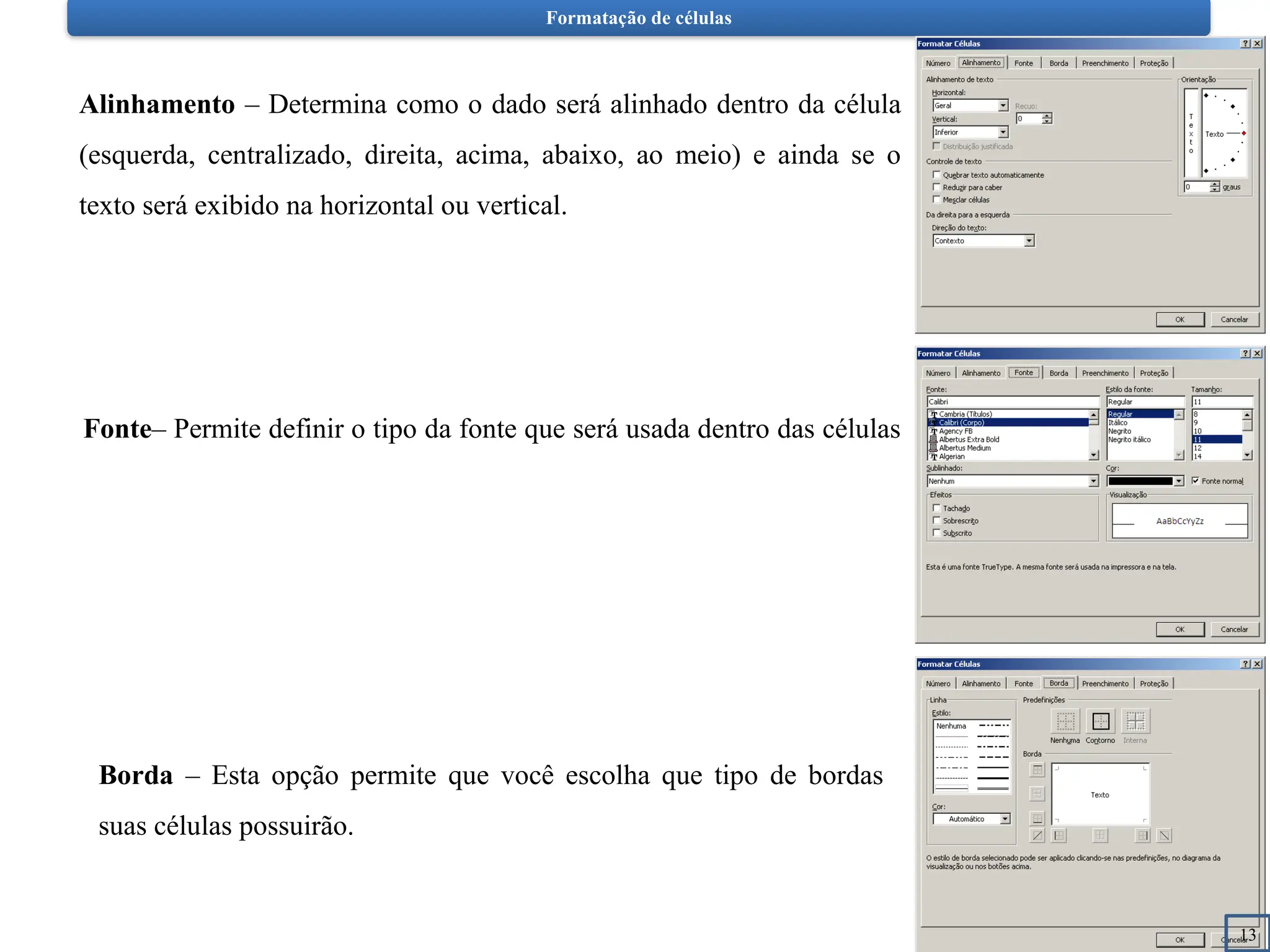Viewport: 1270px width, 952px height.
Task: Open Número tab in Alinhamento dialog
Action: 938,63
